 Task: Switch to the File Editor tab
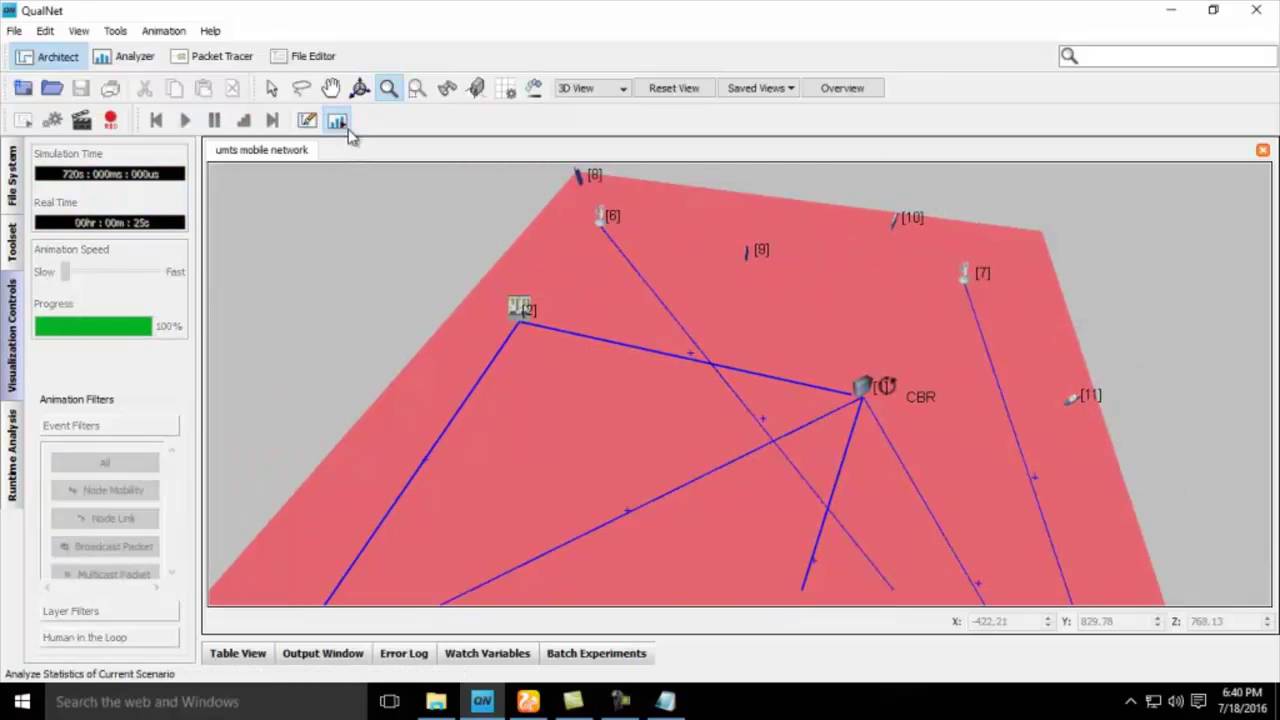point(303,56)
